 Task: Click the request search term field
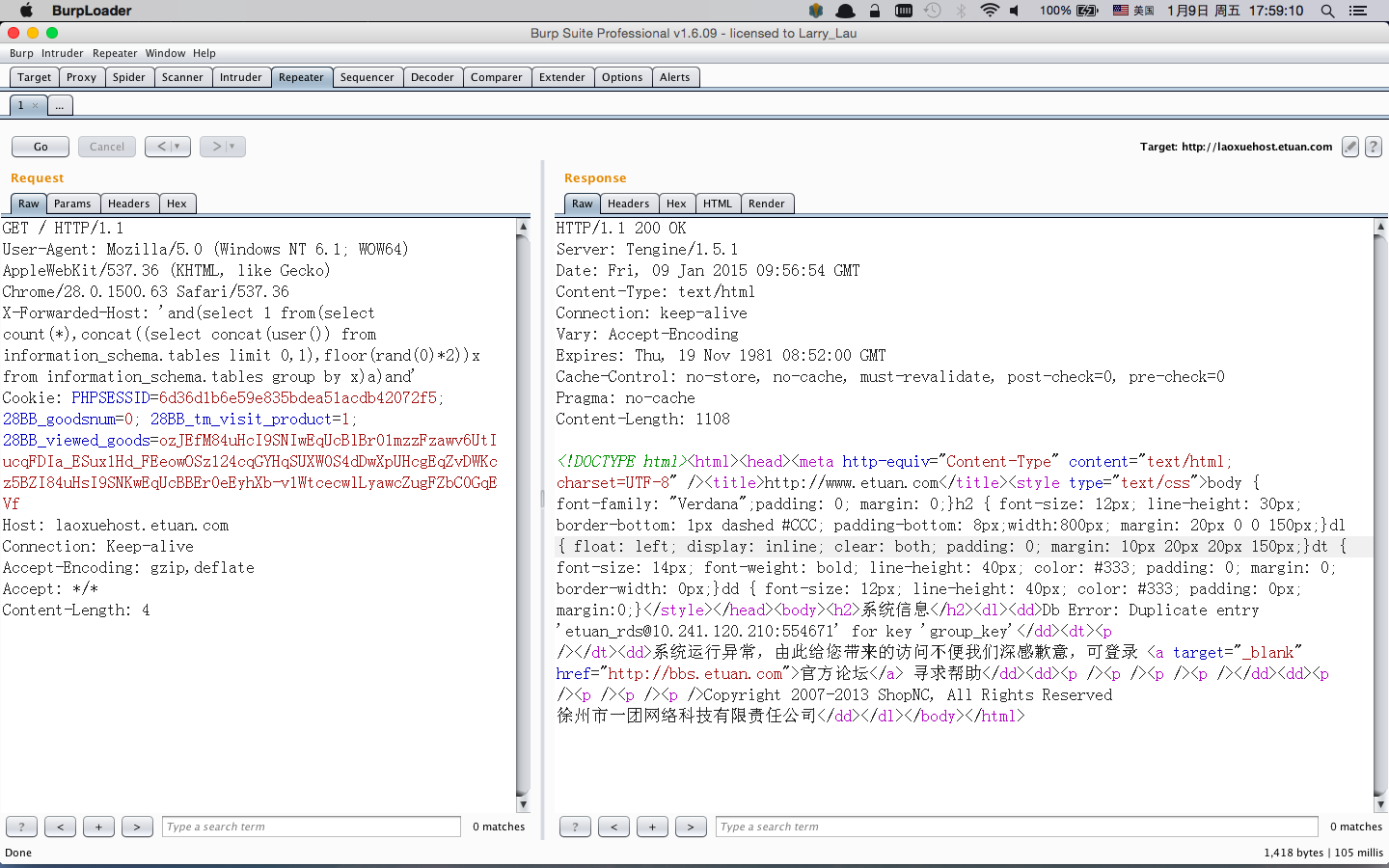tap(312, 827)
